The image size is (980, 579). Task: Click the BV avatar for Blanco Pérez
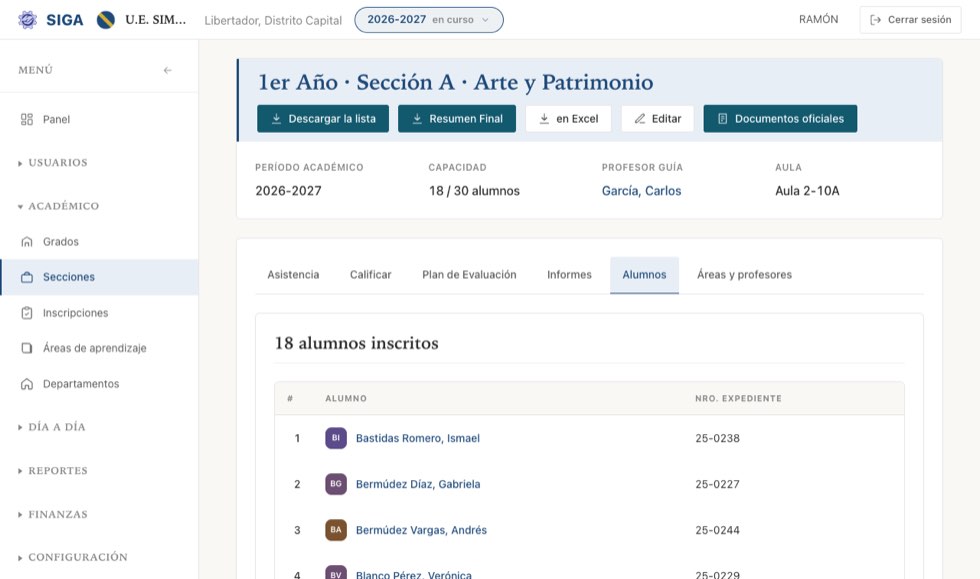(x=336, y=573)
